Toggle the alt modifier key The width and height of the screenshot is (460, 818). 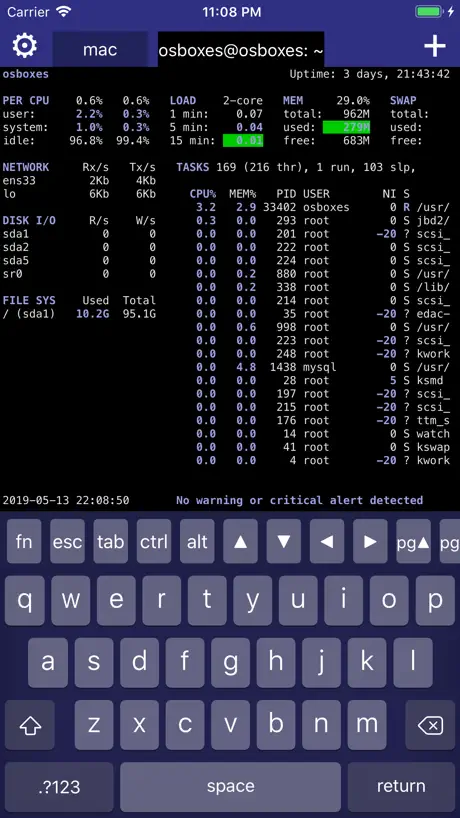197,542
